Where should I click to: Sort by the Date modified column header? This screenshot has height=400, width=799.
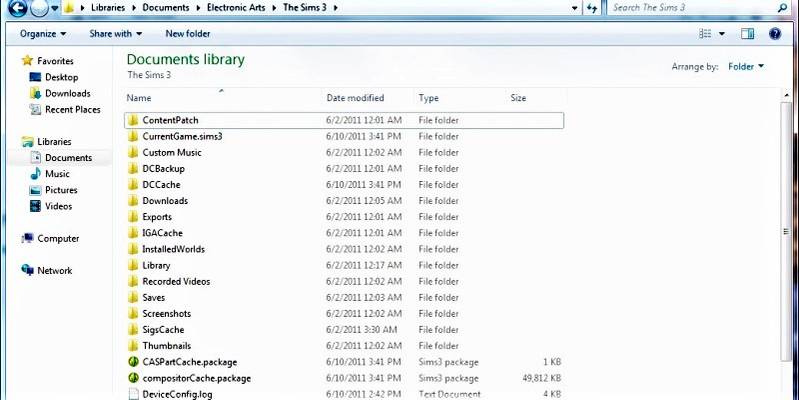click(355, 98)
